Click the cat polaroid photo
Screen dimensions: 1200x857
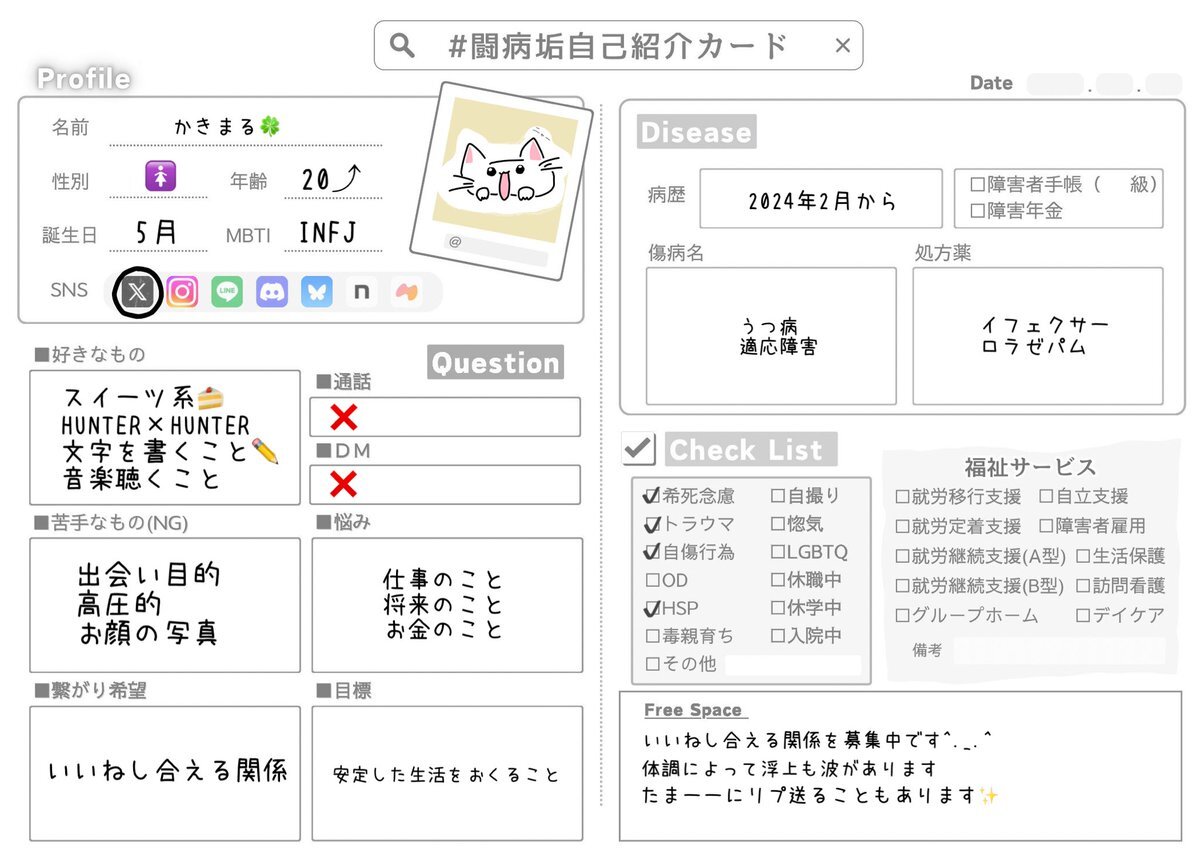(502, 182)
